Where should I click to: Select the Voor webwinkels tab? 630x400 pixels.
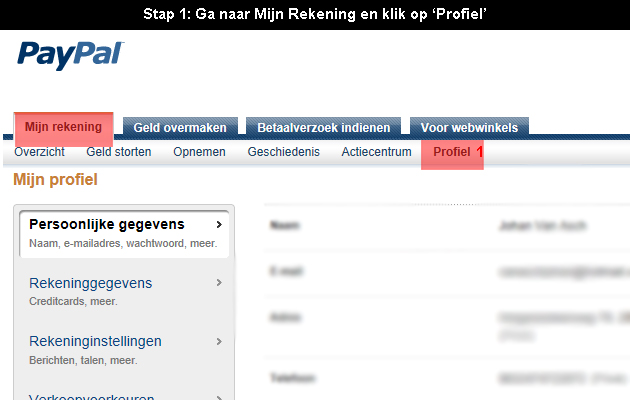click(469, 128)
